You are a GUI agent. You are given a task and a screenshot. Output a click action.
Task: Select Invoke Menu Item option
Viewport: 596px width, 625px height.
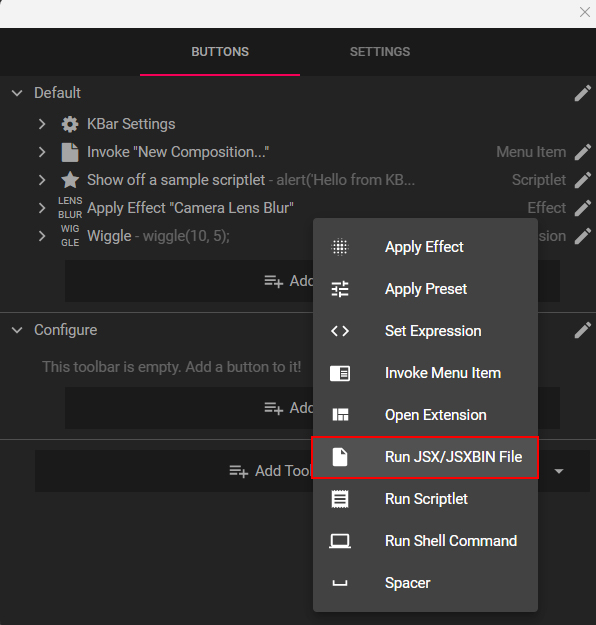pyautogui.click(x=425, y=373)
